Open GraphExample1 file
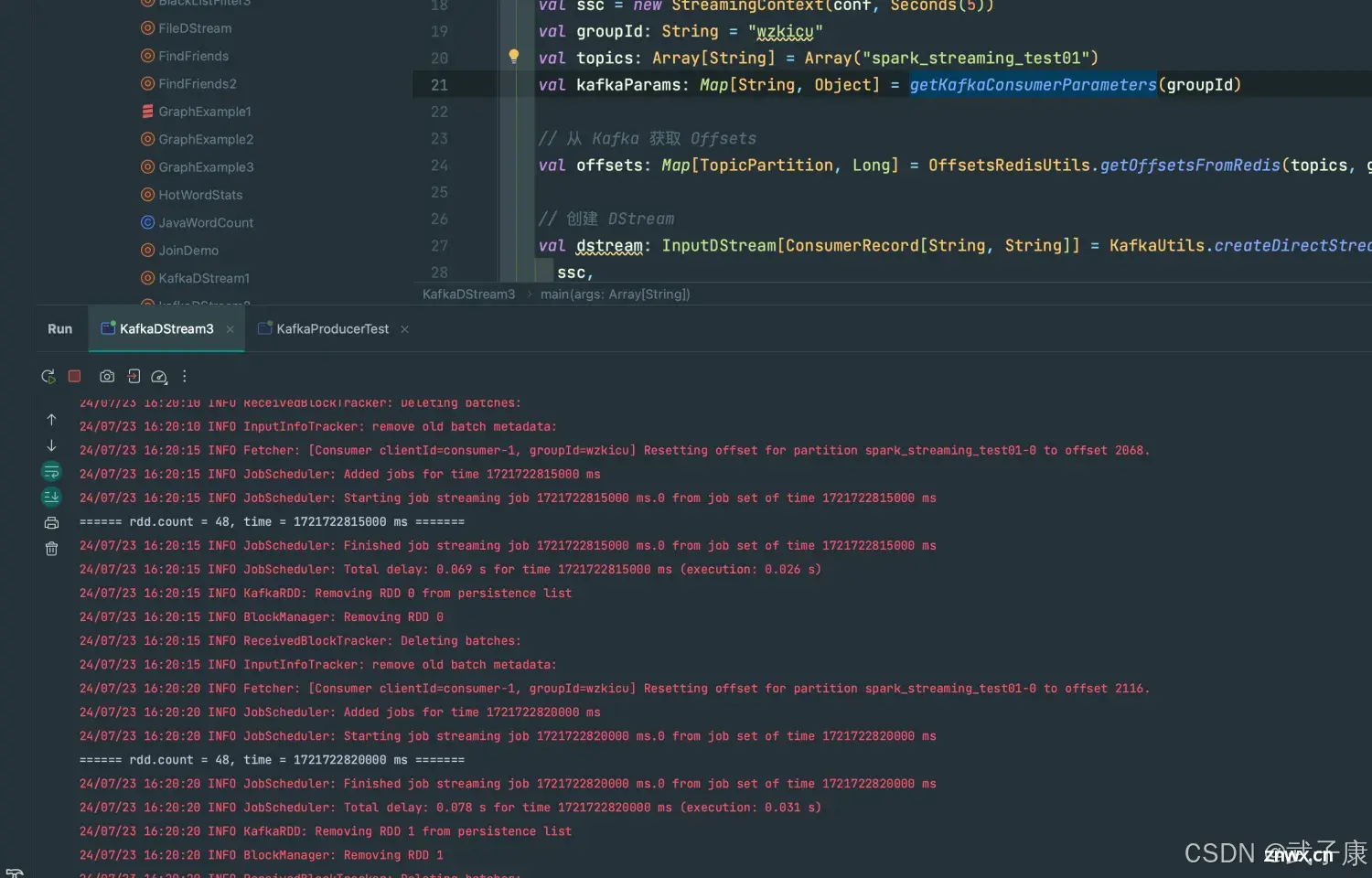The height and width of the screenshot is (878, 1372). click(x=205, y=112)
